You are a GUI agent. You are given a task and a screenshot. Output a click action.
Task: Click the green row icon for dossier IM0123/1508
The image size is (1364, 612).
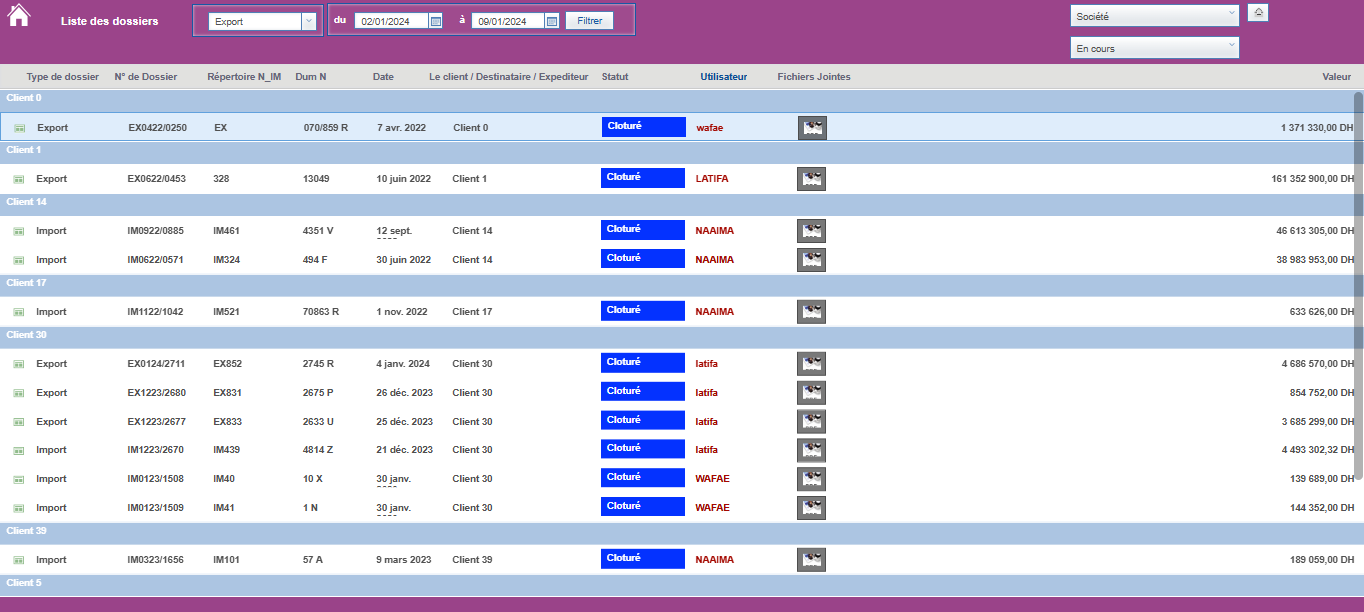tap(18, 479)
